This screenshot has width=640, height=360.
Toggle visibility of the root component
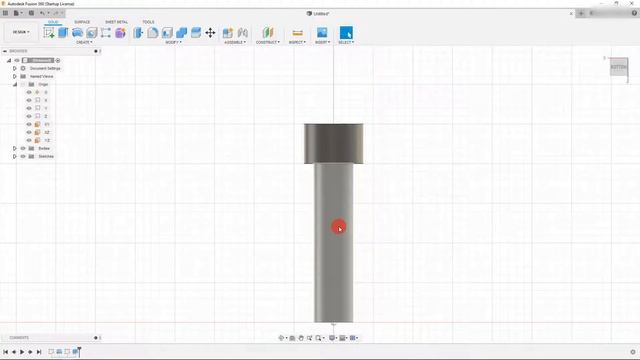pos(17,60)
